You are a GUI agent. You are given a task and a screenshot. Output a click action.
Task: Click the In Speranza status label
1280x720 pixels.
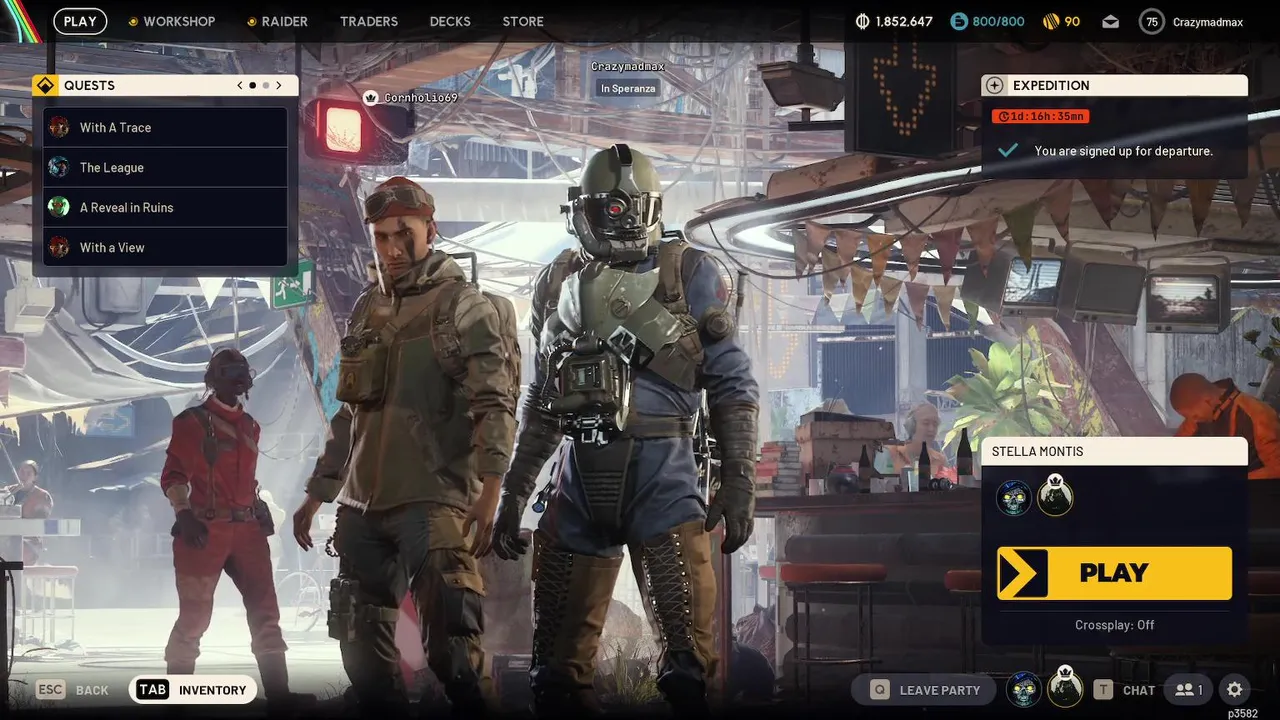(x=628, y=88)
